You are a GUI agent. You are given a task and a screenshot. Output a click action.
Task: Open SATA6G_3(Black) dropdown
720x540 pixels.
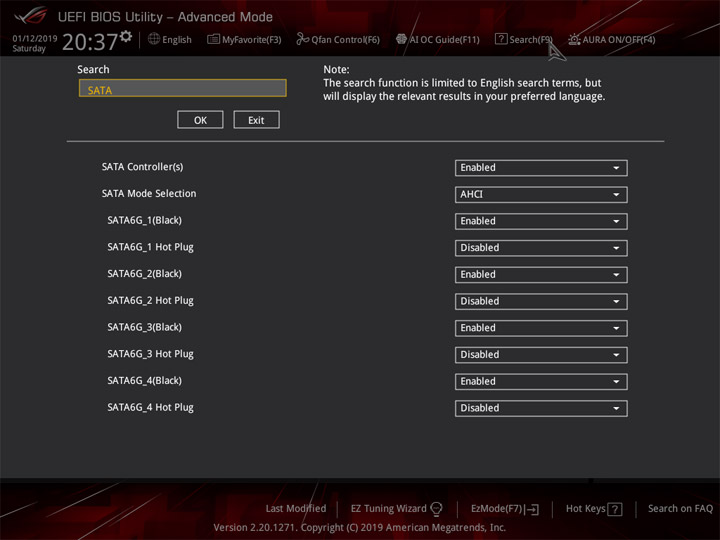coord(541,328)
